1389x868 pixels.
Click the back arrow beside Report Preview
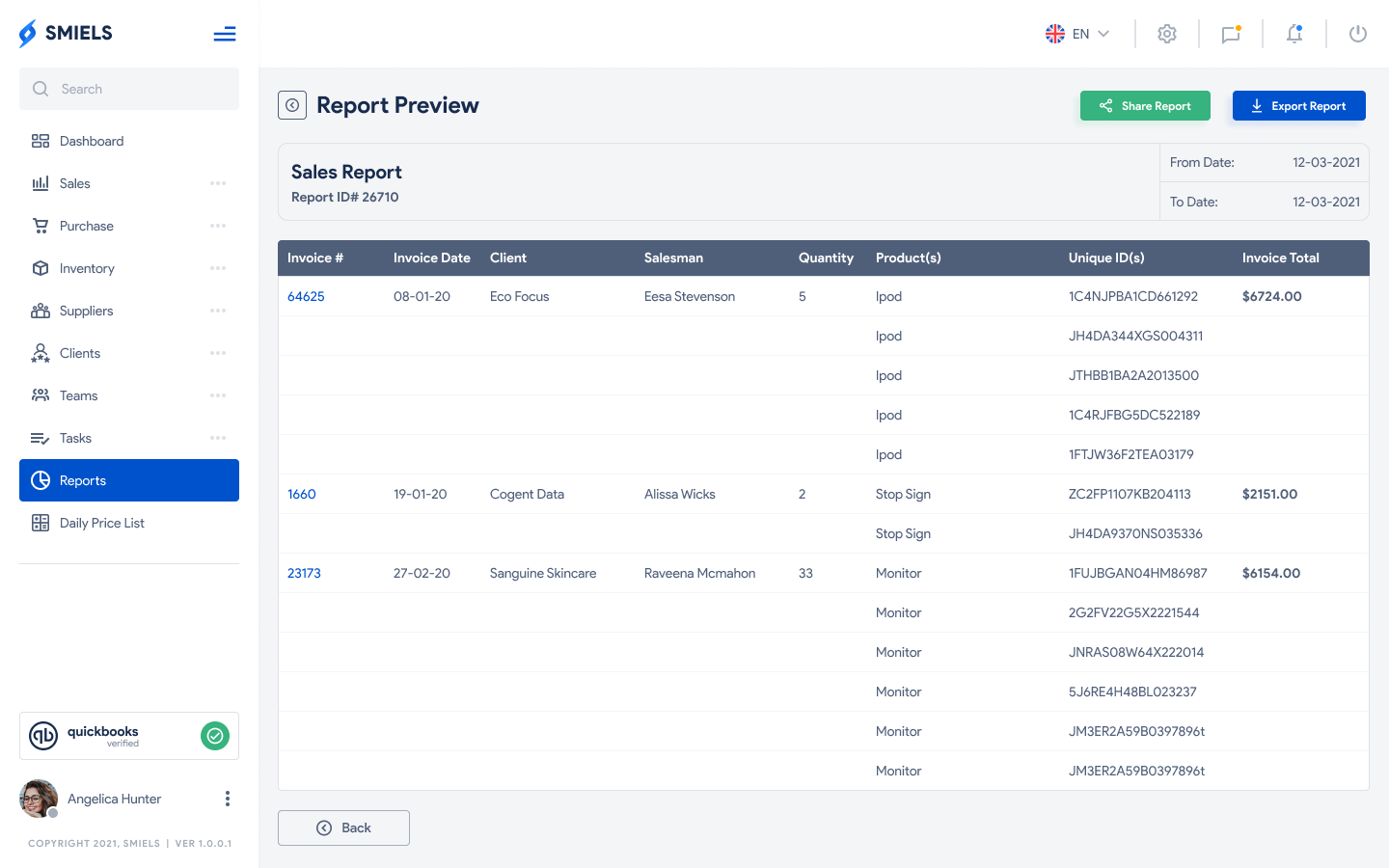pyautogui.click(x=292, y=105)
